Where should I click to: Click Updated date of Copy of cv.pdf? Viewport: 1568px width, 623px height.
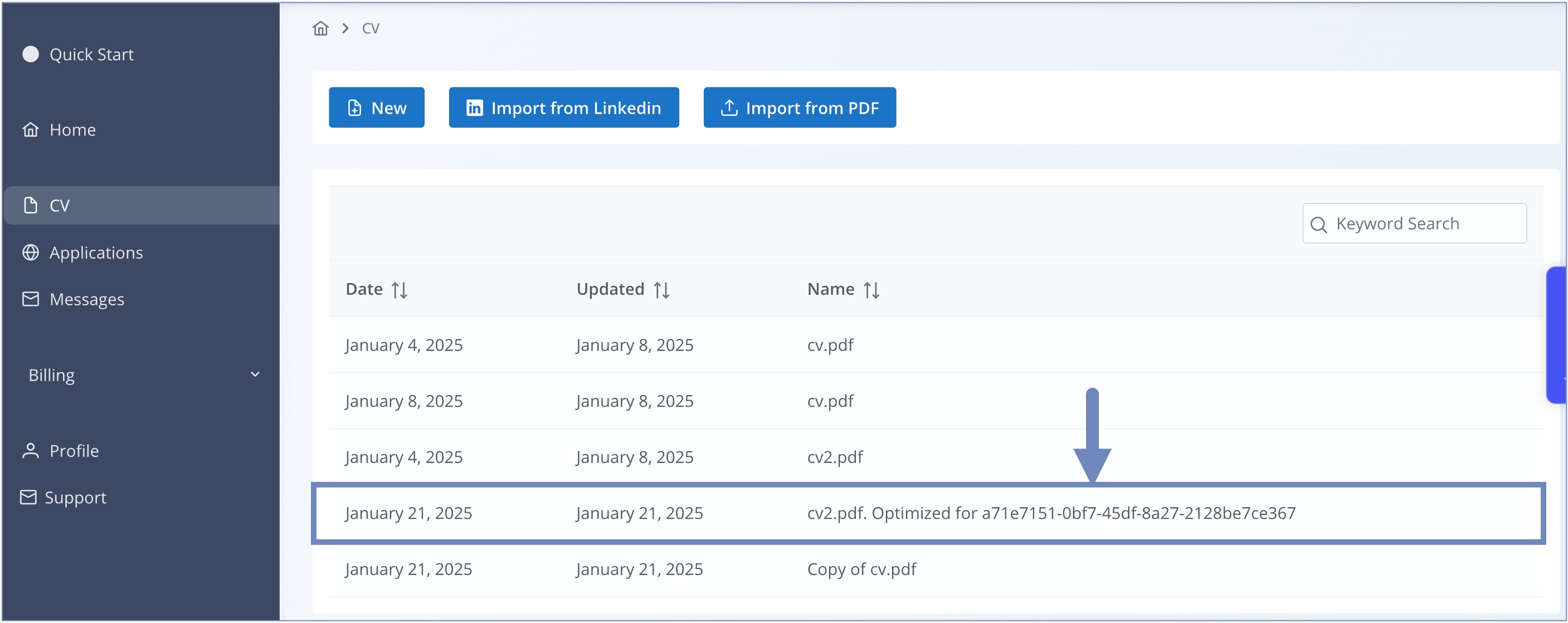point(639,569)
